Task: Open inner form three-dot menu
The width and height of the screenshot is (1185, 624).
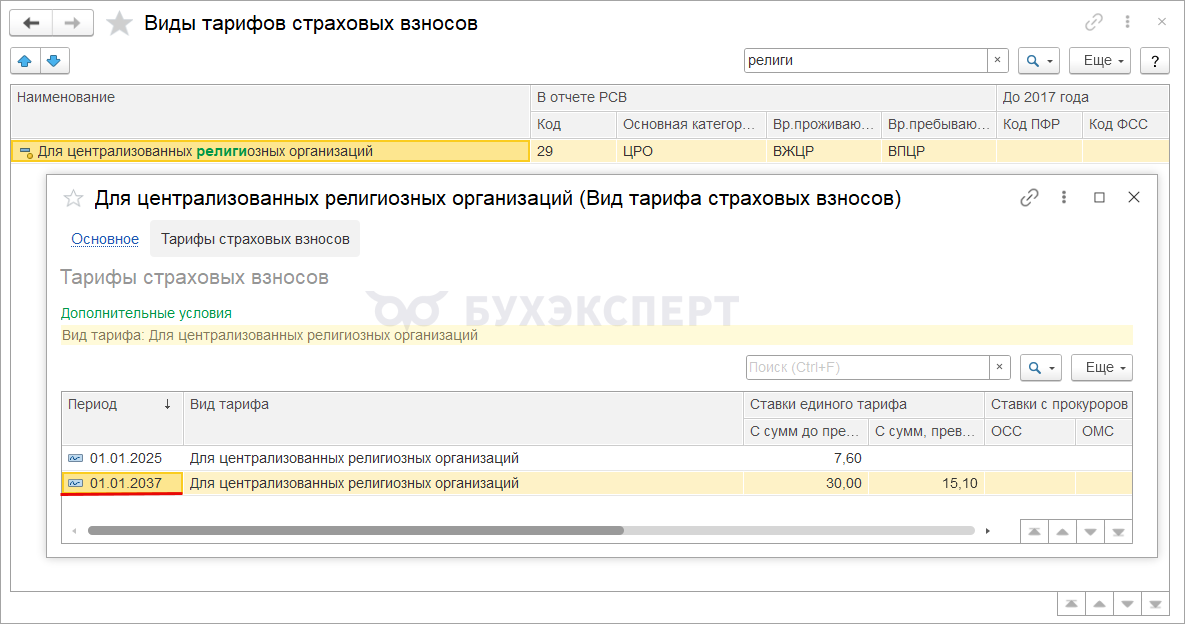Action: point(1063,198)
